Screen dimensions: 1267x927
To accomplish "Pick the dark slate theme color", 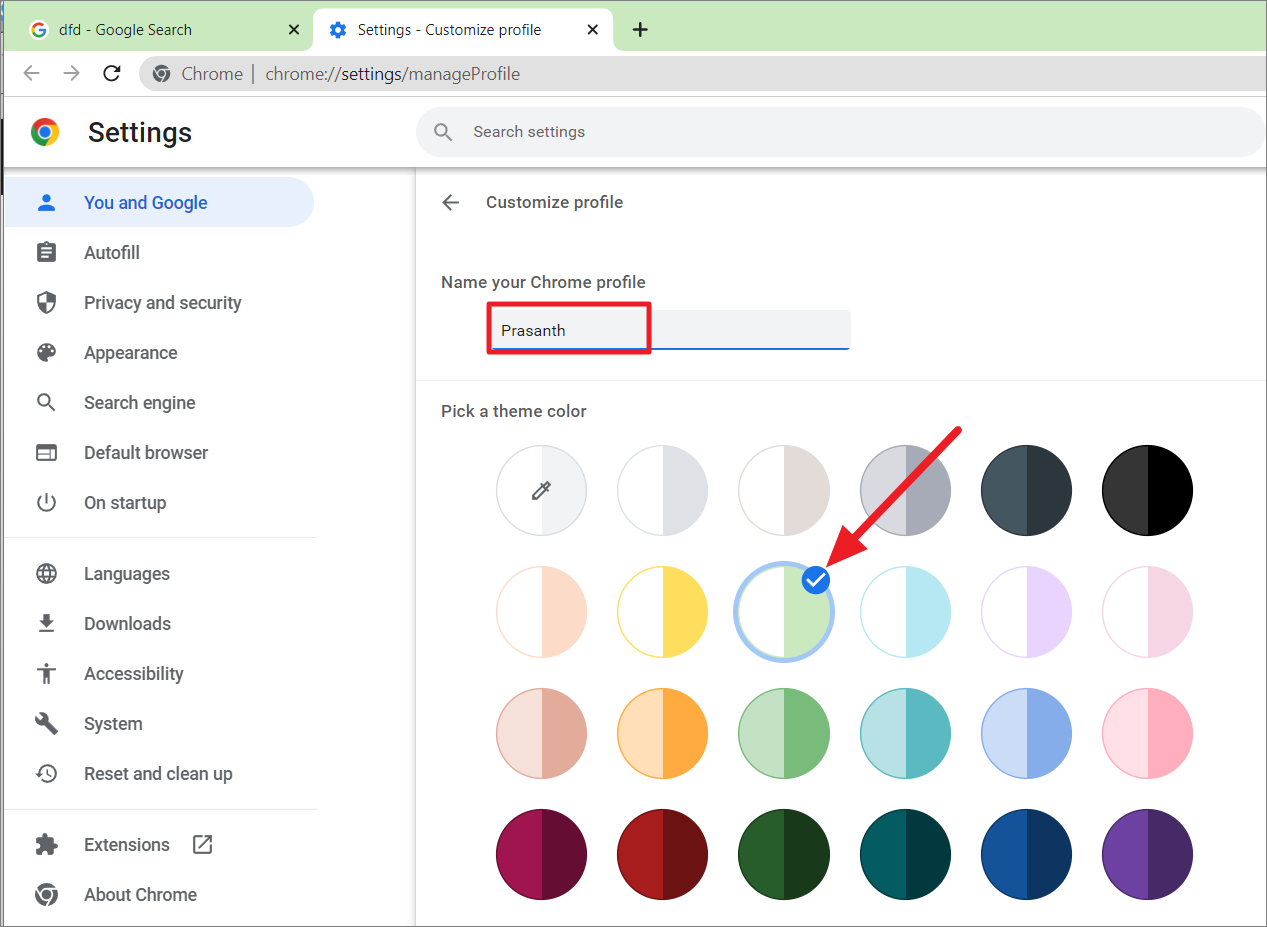I will click(x=1026, y=490).
